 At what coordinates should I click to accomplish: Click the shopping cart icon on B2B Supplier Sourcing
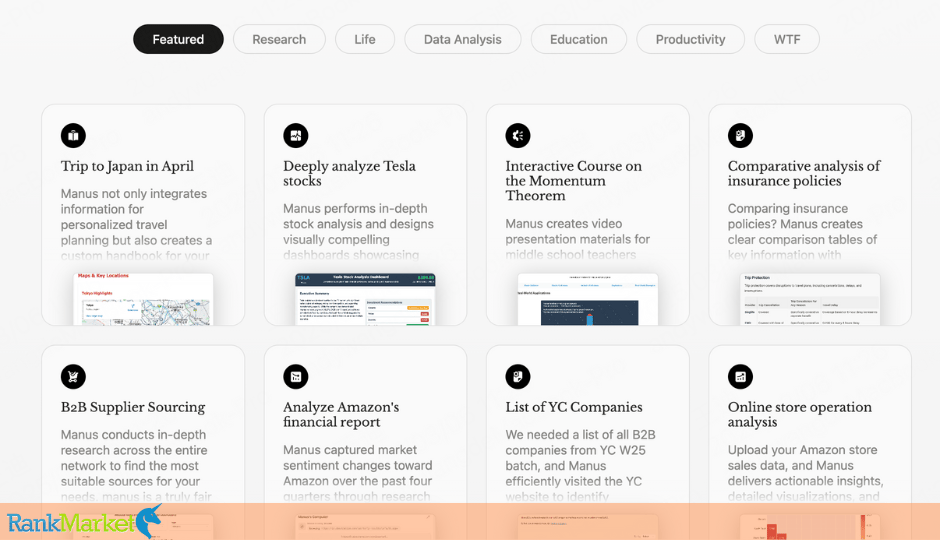click(x=73, y=376)
